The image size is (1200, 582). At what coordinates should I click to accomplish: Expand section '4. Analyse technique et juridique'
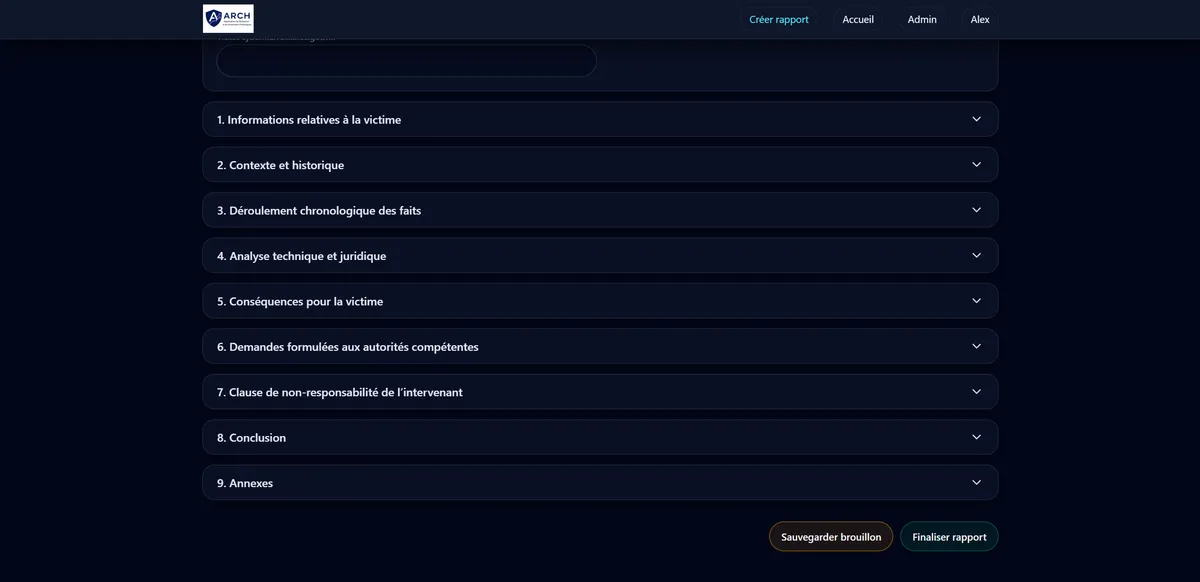[600, 255]
